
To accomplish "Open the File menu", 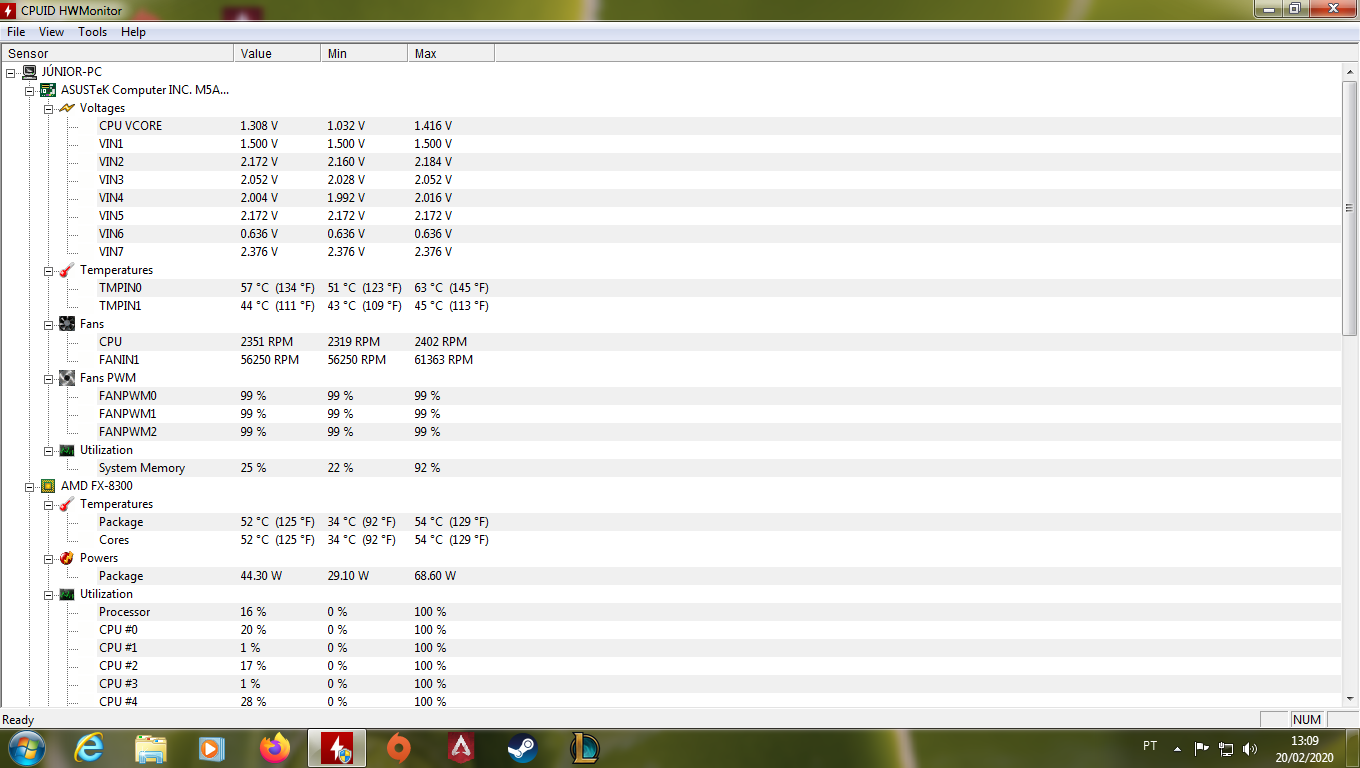I will pyautogui.click(x=16, y=32).
